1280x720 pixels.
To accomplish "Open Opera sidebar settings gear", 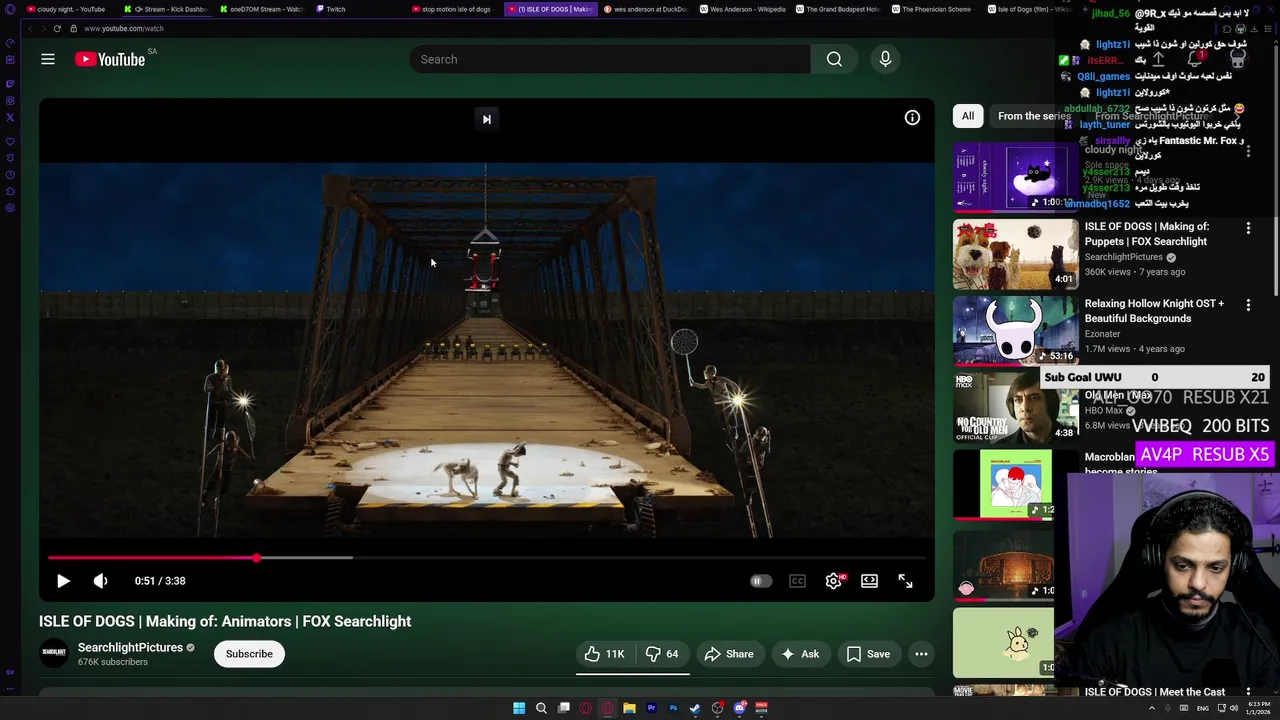I will pyautogui.click(x=10, y=208).
